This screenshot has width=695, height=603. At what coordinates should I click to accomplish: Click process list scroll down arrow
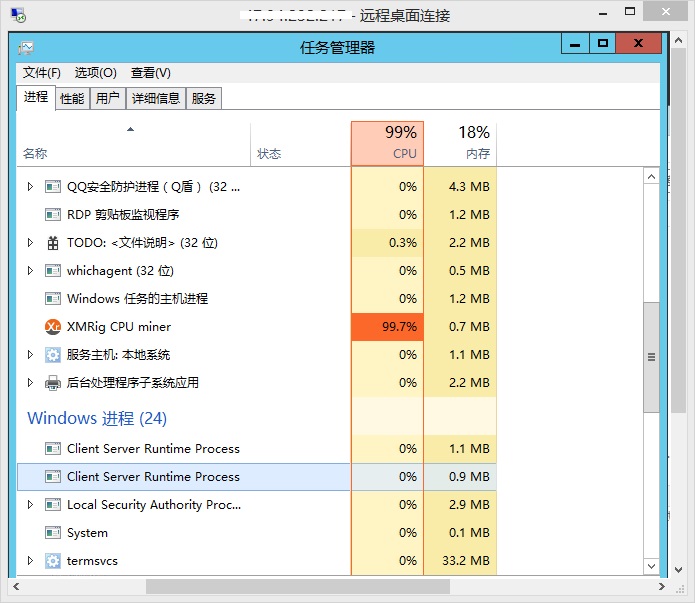[x=651, y=566]
